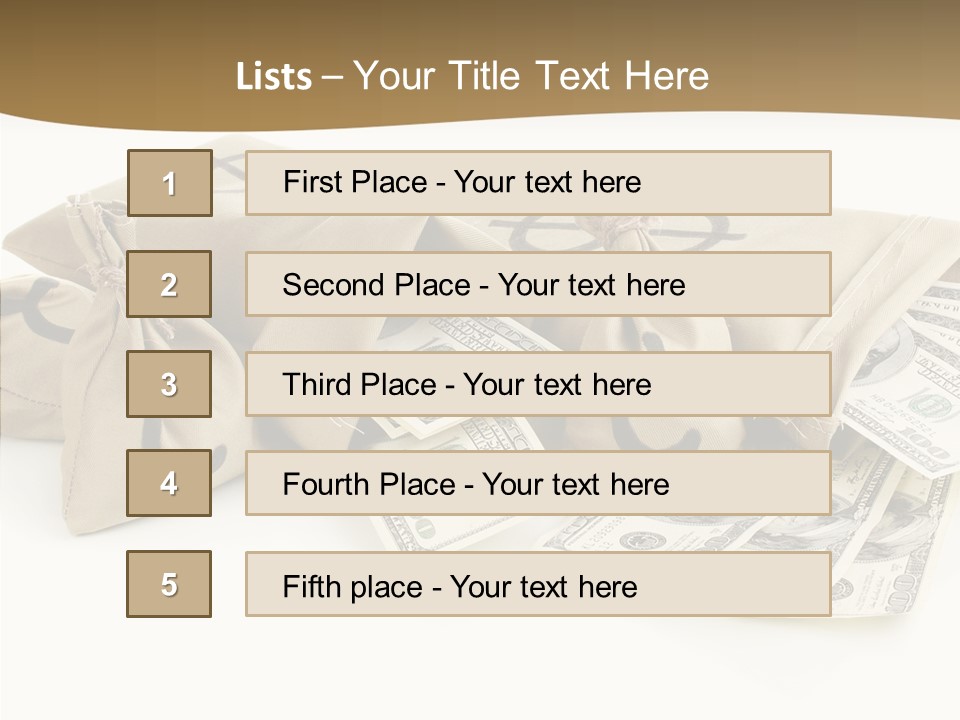Click the number 5 box
The height and width of the screenshot is (720, 960).
coord(169,584)
